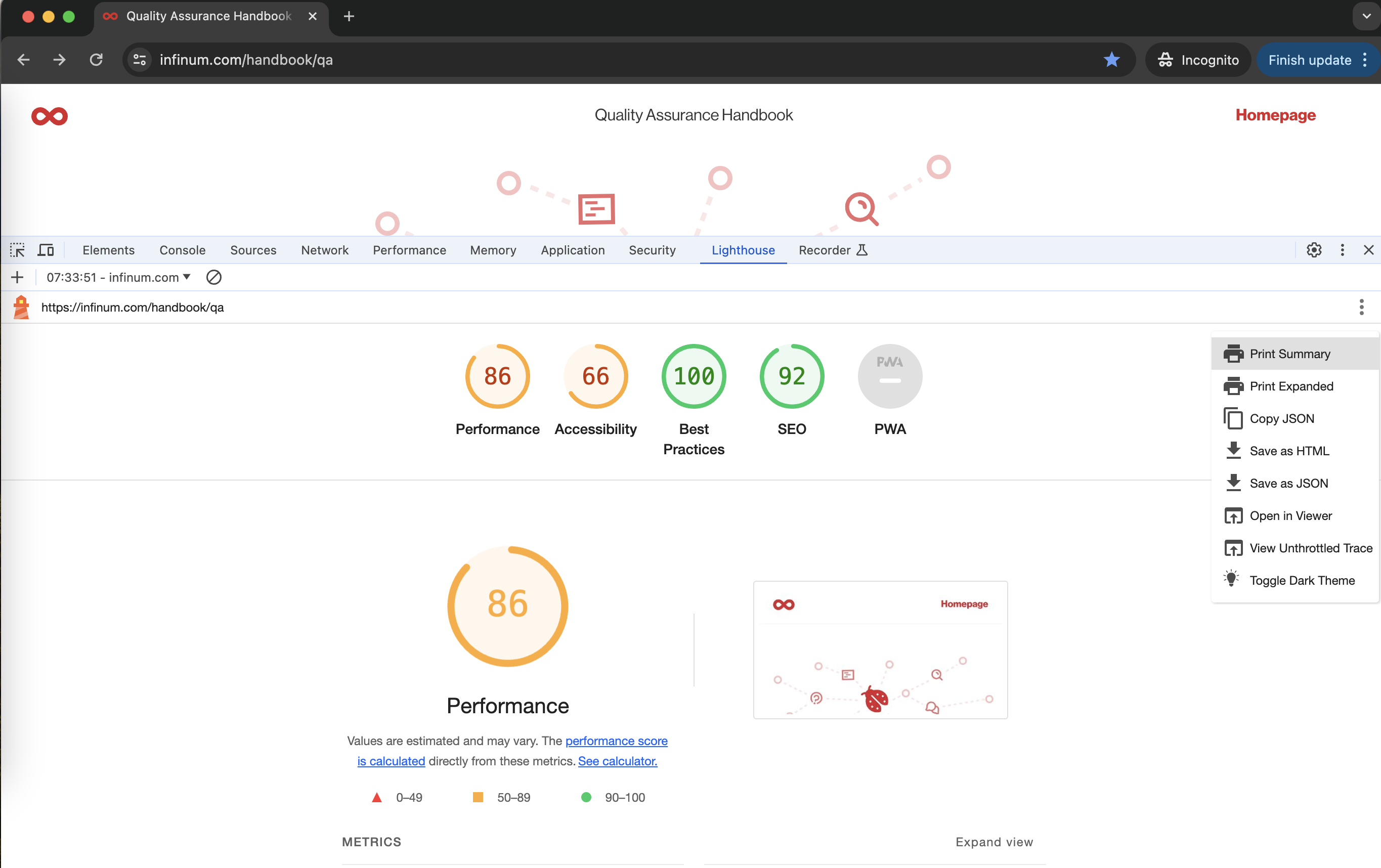Clear all Lighthouse reports icon
Viewport: 1381px width, 868px height.
[x=214, y=278]
